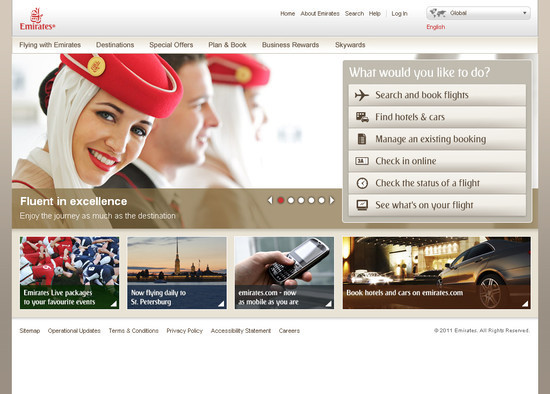Go to the next carousel slide arrow
Screen dimensions: 550x394
[332, 200]
